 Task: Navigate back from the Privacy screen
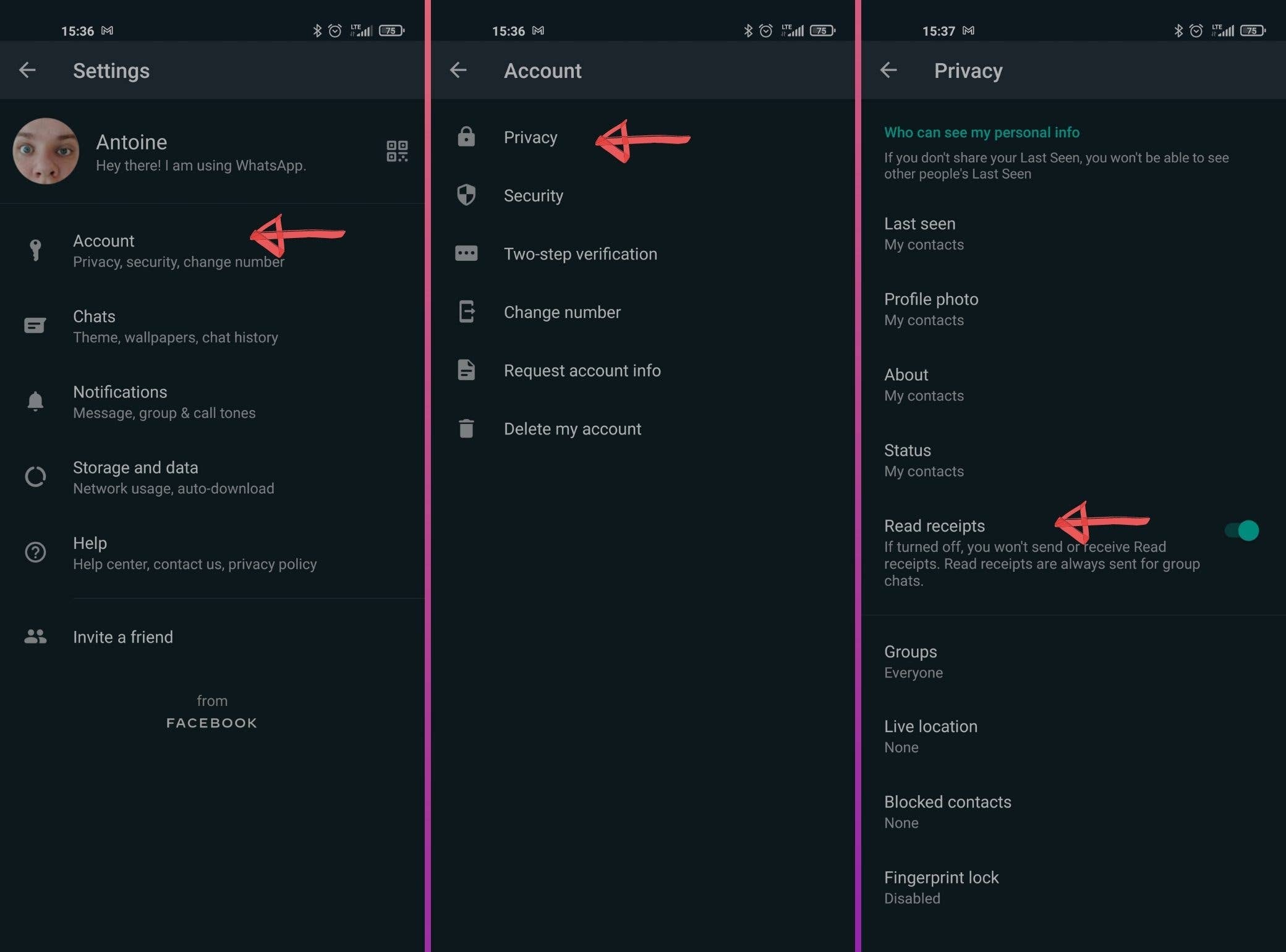coord(888,70)
